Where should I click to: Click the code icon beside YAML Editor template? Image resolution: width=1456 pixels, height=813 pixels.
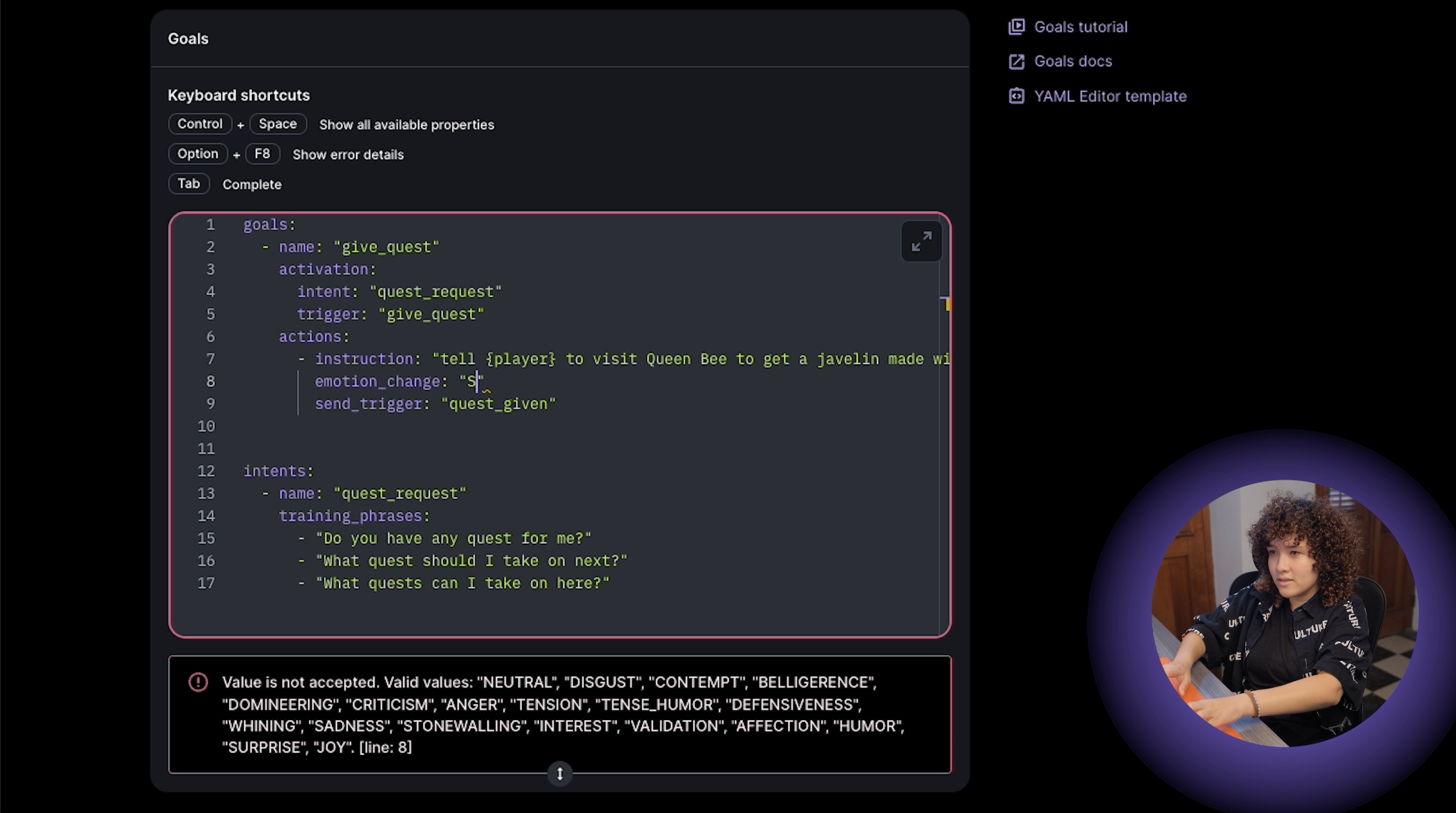click(1016, 96)
